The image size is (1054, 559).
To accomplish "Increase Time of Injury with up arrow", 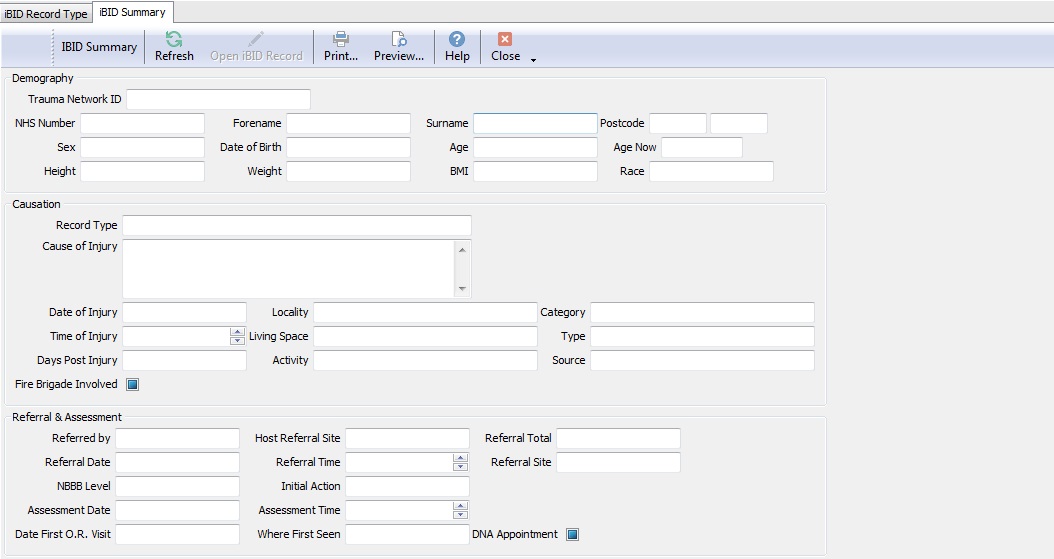I will [x=237, y=332].
